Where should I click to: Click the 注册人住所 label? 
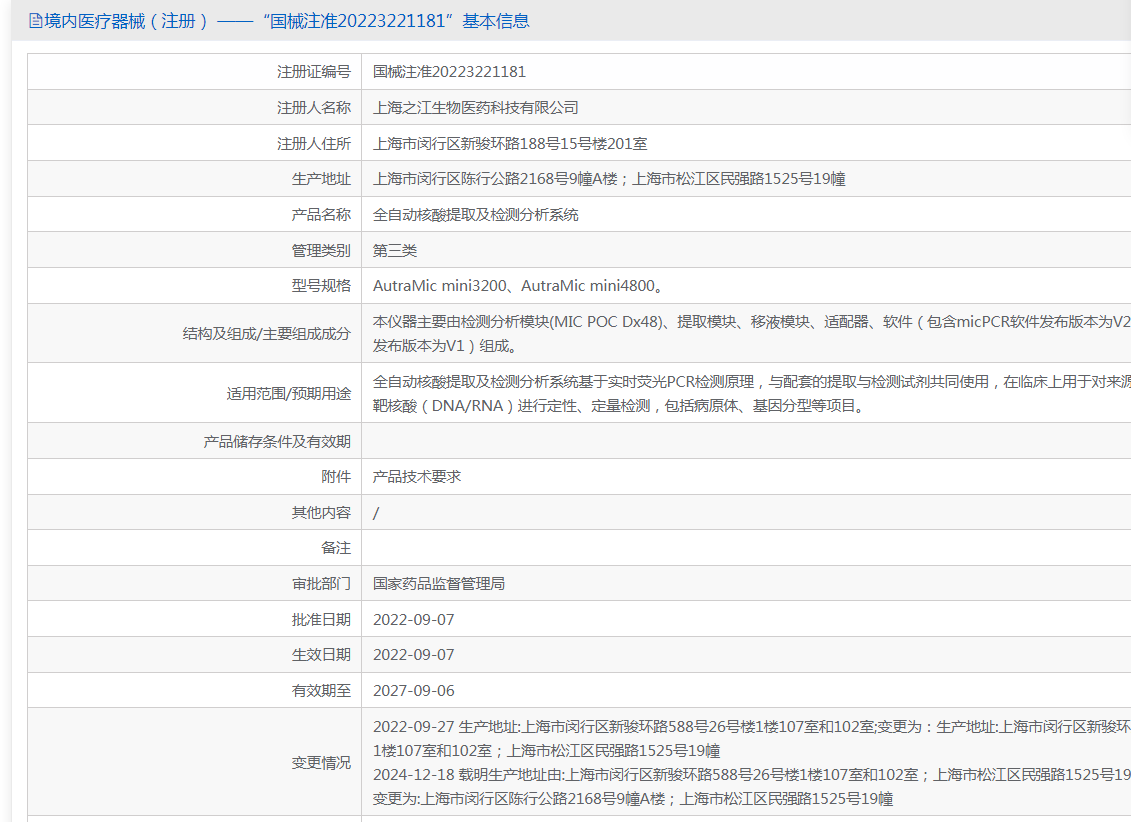click(x=314, y=143)
